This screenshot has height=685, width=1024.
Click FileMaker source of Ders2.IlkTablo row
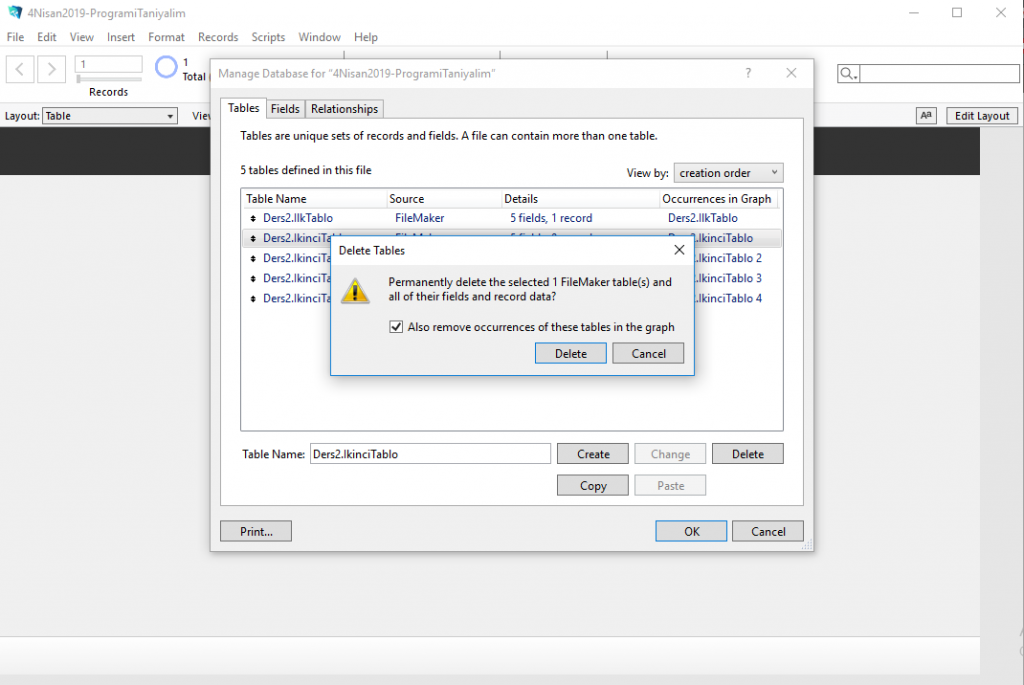click(x=419, y=218)
